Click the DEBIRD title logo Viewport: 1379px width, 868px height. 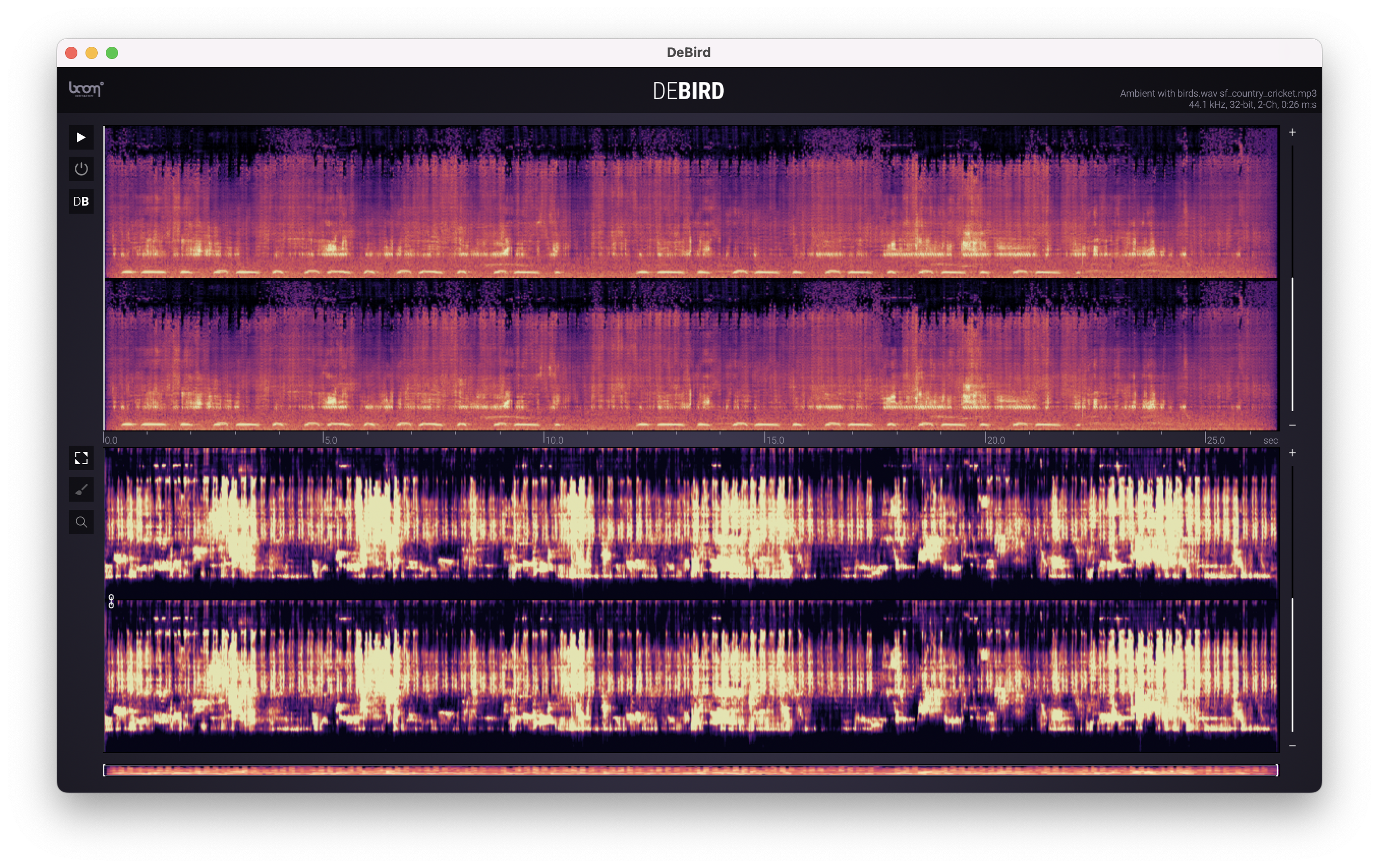[x=689, y=91]
